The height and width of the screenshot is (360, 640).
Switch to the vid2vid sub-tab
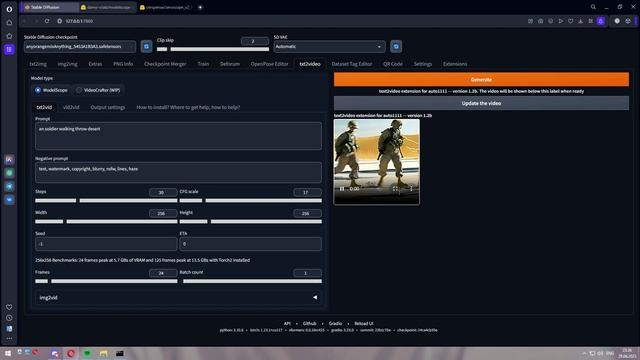[71, 107]
